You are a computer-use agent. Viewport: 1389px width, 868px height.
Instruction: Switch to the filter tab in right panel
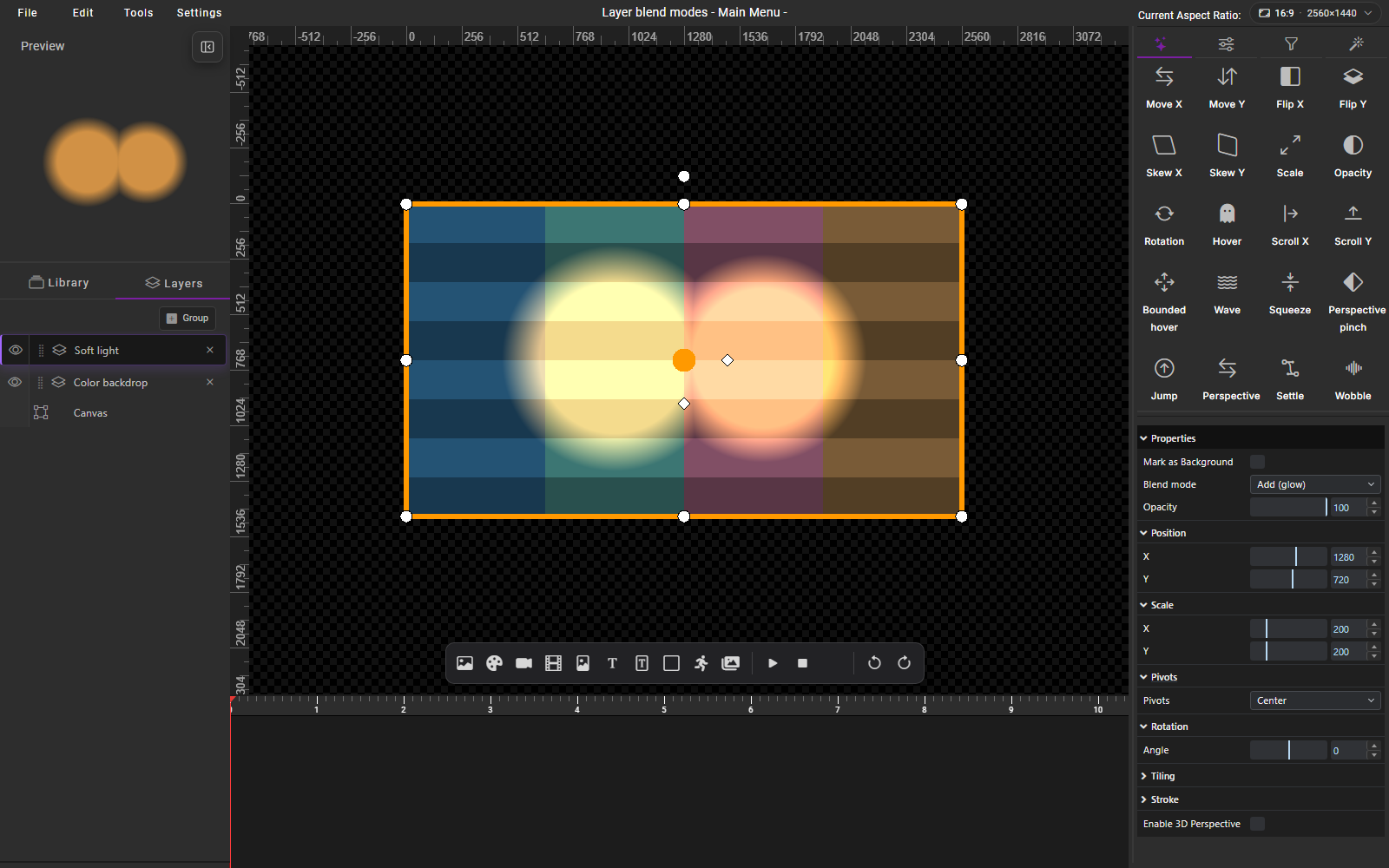[x=1291, y=43]
